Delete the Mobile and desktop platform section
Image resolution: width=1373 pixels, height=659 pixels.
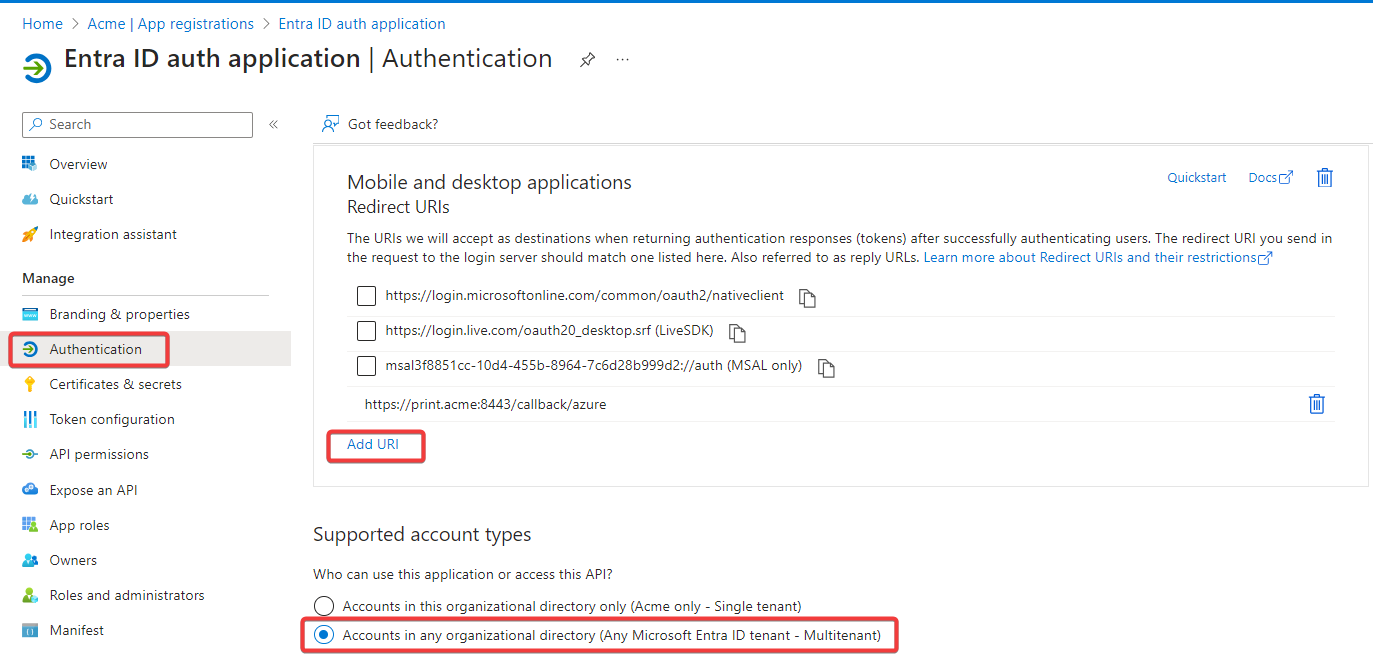click(x=1324, y=178)
